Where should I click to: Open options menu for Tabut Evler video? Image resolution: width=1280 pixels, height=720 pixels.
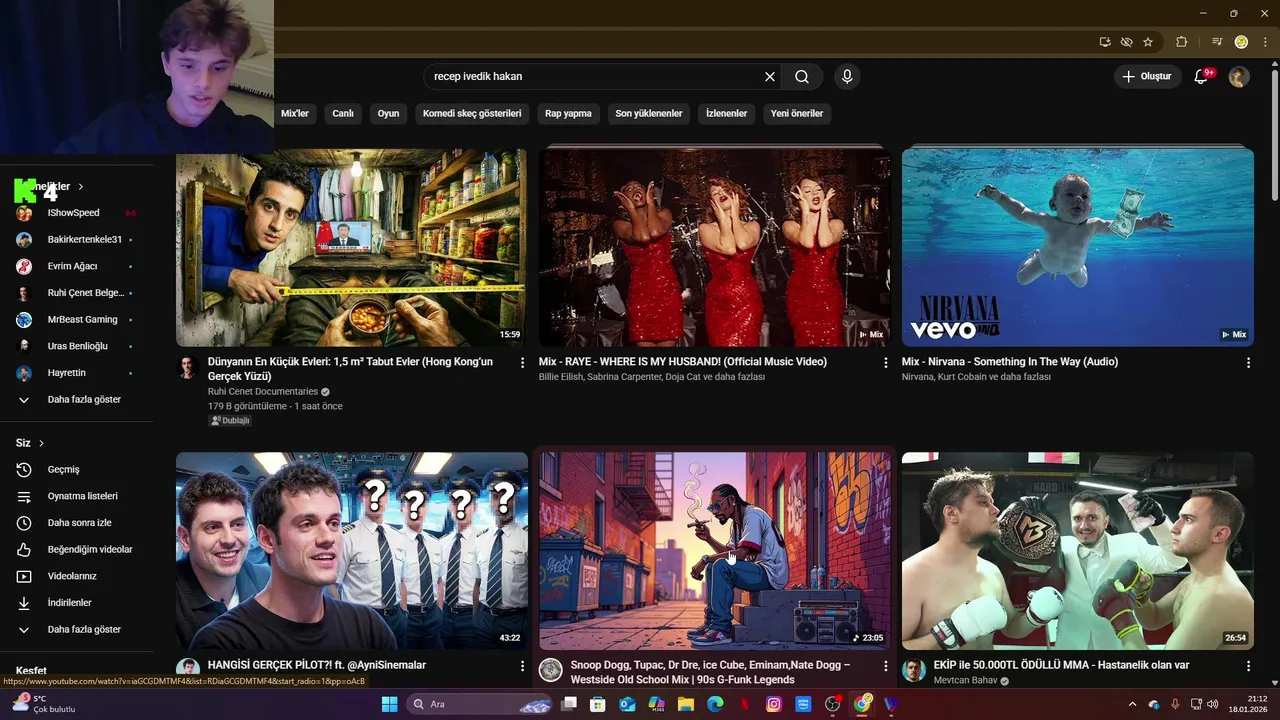coord(522,363)
